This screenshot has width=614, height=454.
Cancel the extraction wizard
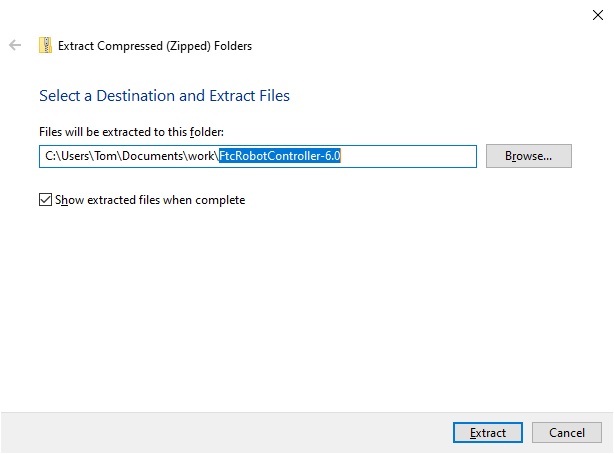click(566, 433)
